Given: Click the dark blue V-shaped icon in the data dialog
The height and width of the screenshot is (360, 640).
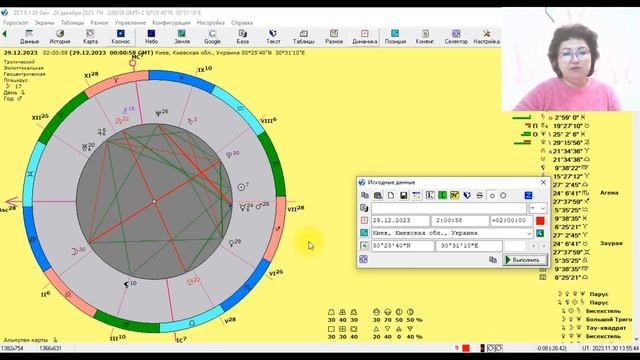Looking at the screenshot, I should click(467, 196).
